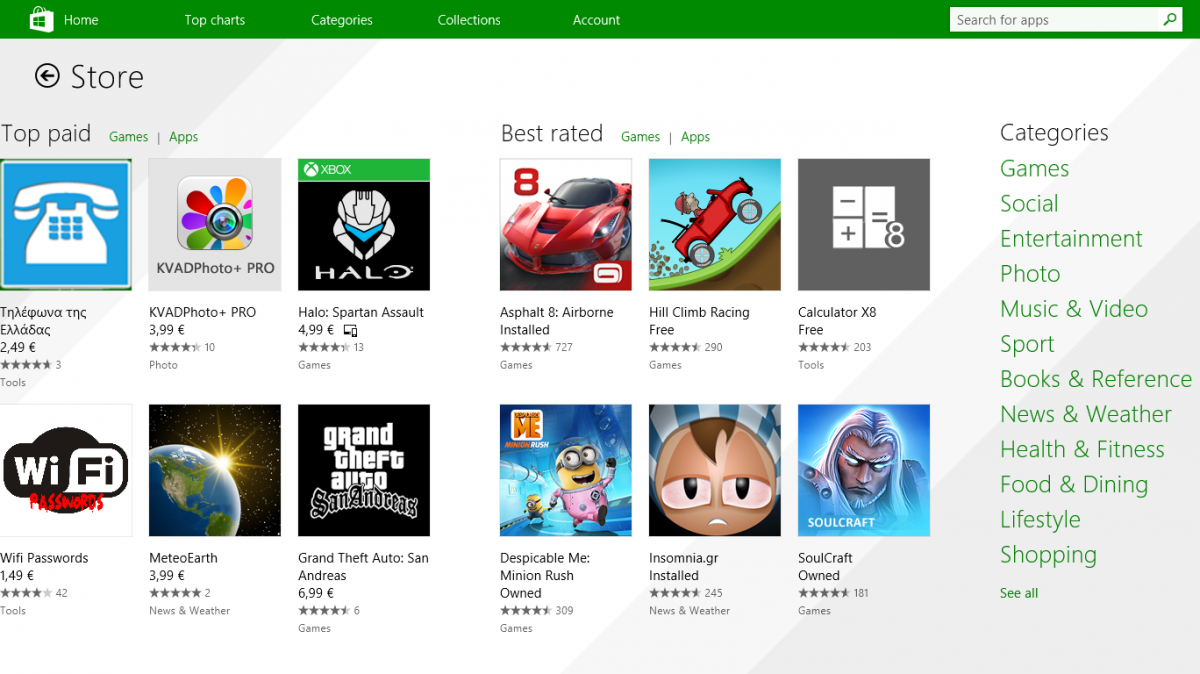Open the News & Weather category
1200x674 pixels.
click(1085, 414)
